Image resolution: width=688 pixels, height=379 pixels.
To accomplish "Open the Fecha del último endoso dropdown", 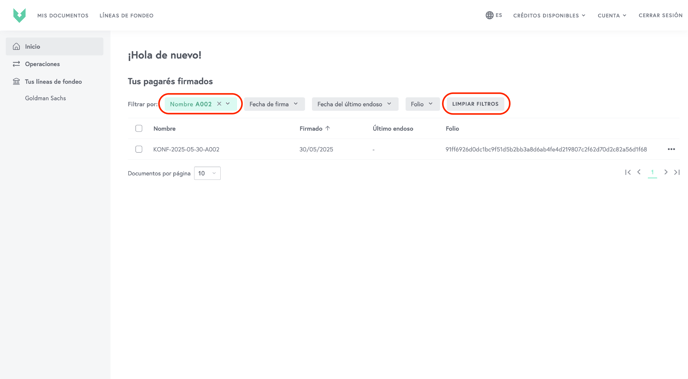I will pyautogui.click(x=355, y=104).
